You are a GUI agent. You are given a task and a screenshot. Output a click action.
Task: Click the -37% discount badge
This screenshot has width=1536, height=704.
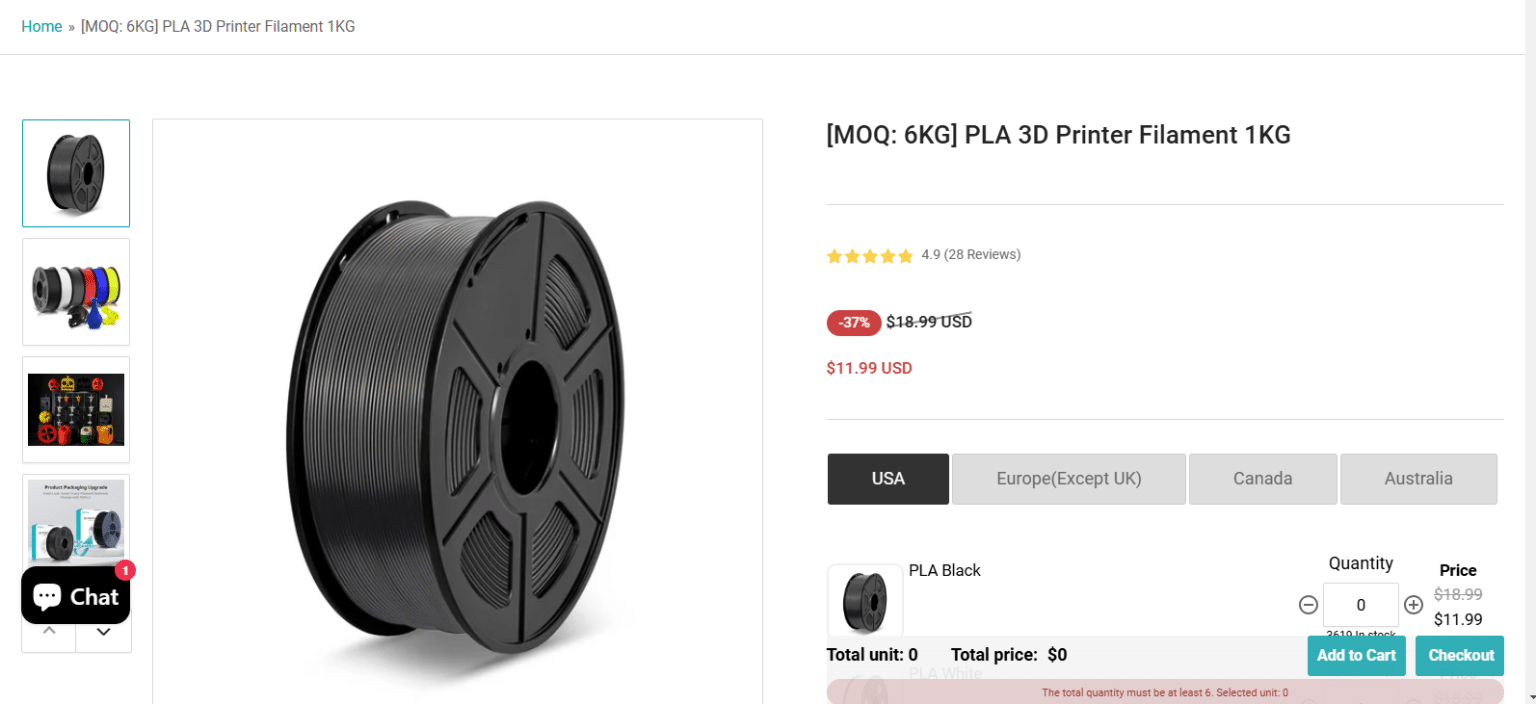(853, 322)
